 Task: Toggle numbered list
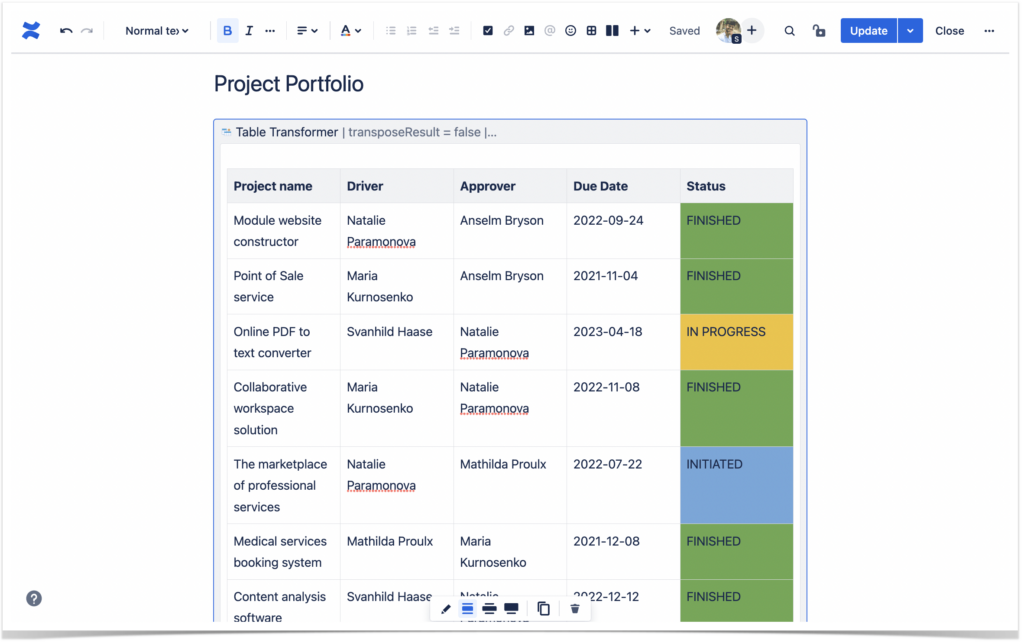coord(411,30)
